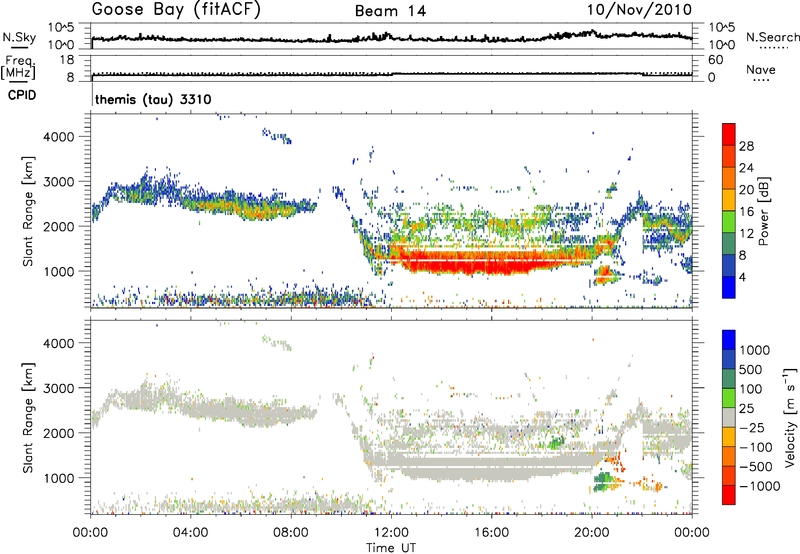Click the noise trace in the N.Sky panel
Viewport: 800px width, 554px height.
pyautogui.click(x=392, y=37)
